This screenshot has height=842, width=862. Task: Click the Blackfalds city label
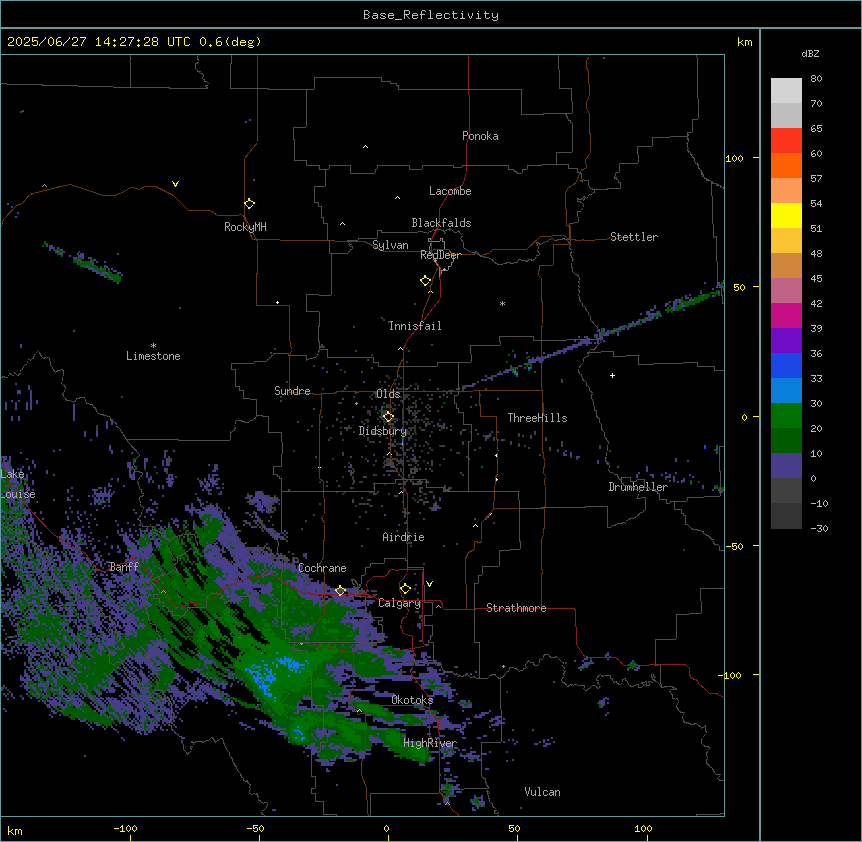(x=441, y=223)
